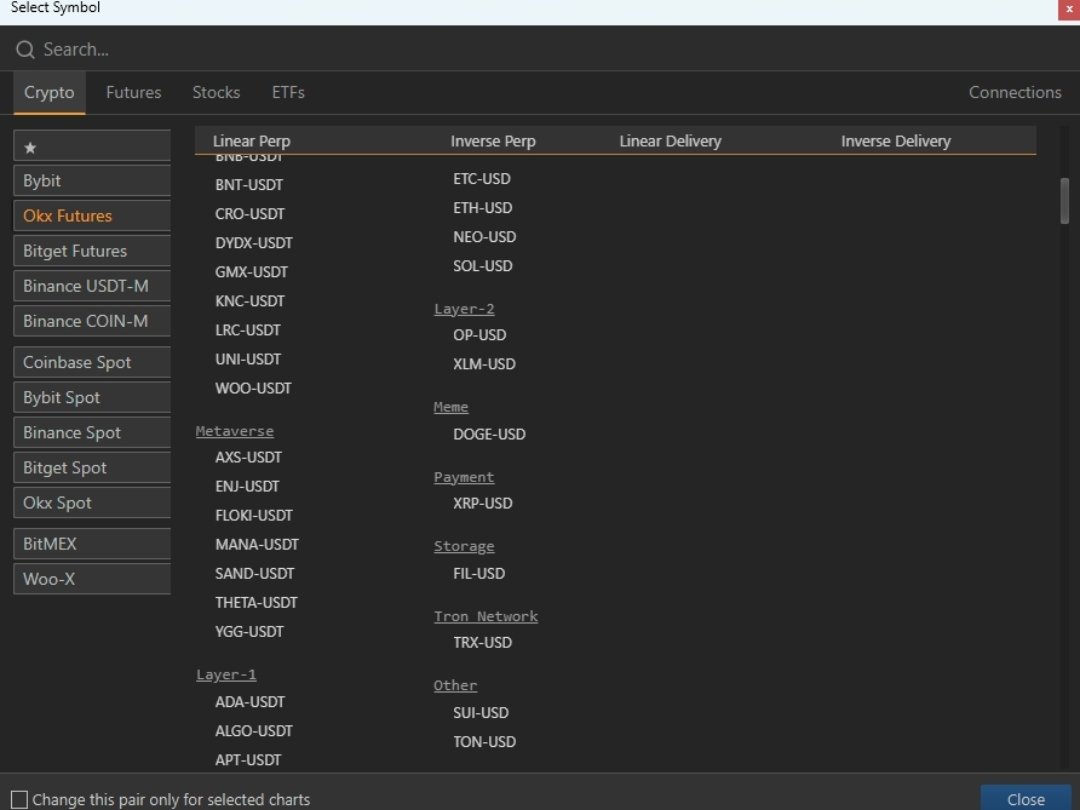This screenshot has height=810, width=1080.
Task: Pick symbol LRC-USDT
Action: (x=247, y=330)
